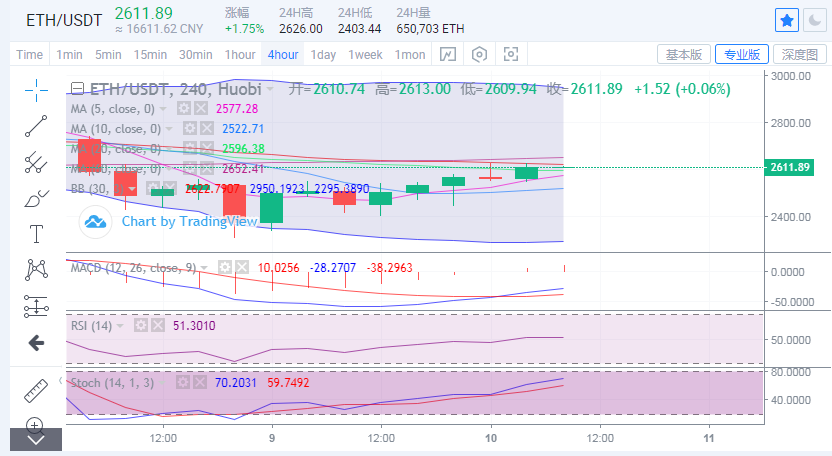The image size is (832, 456).
Task: Open MA 5 indicator settings gear
Action: 184,109
